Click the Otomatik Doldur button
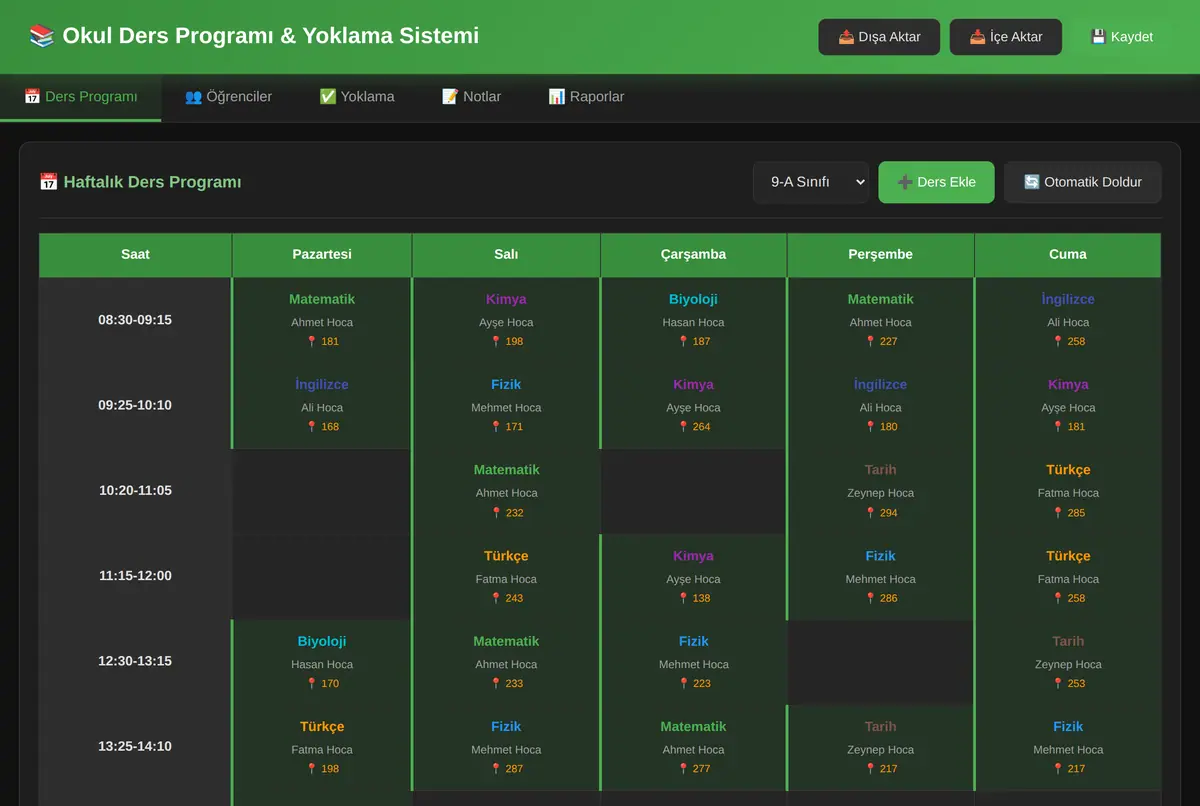 click(1083, 182)
